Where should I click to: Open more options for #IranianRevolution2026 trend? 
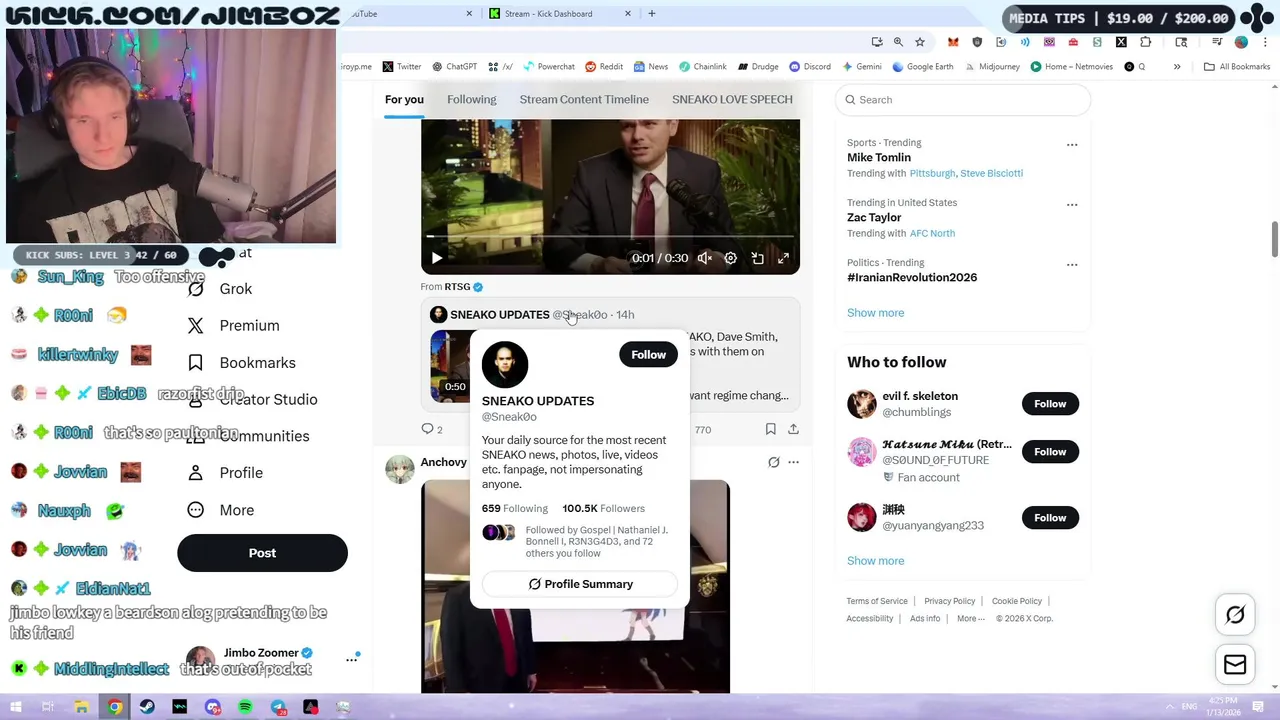(x=1072, y=265)
